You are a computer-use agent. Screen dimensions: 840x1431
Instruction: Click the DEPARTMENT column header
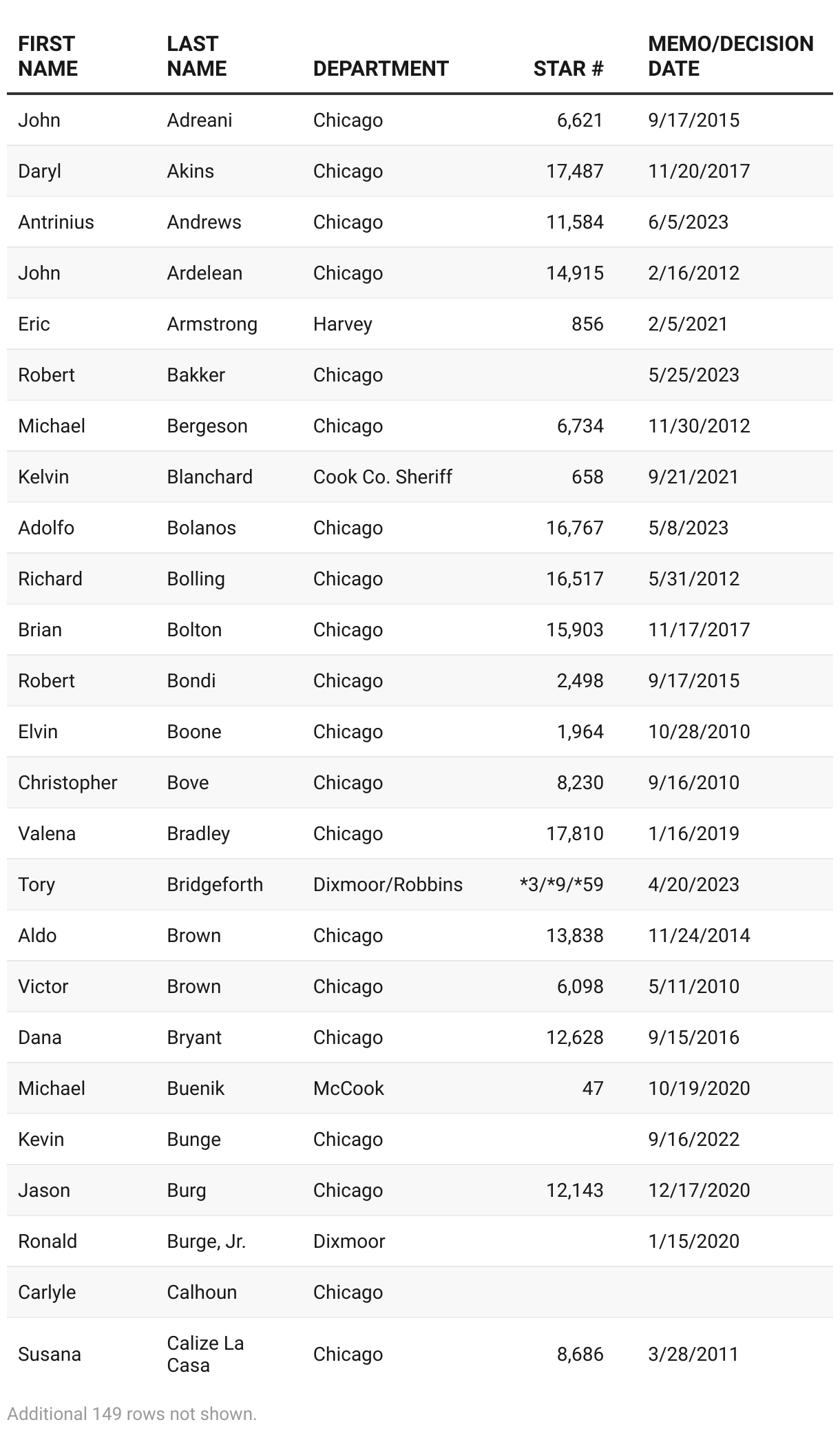pyautogui.click(x=380, y=68)
